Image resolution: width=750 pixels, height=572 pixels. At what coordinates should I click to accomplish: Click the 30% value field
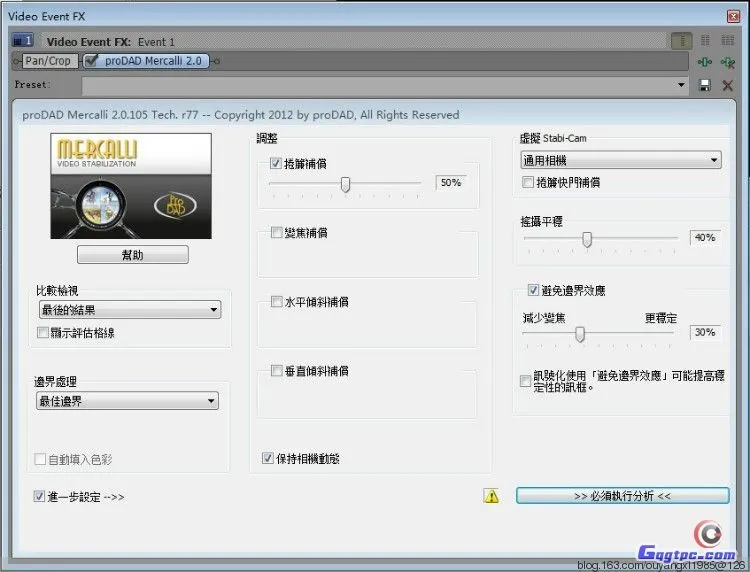point(705,332)
